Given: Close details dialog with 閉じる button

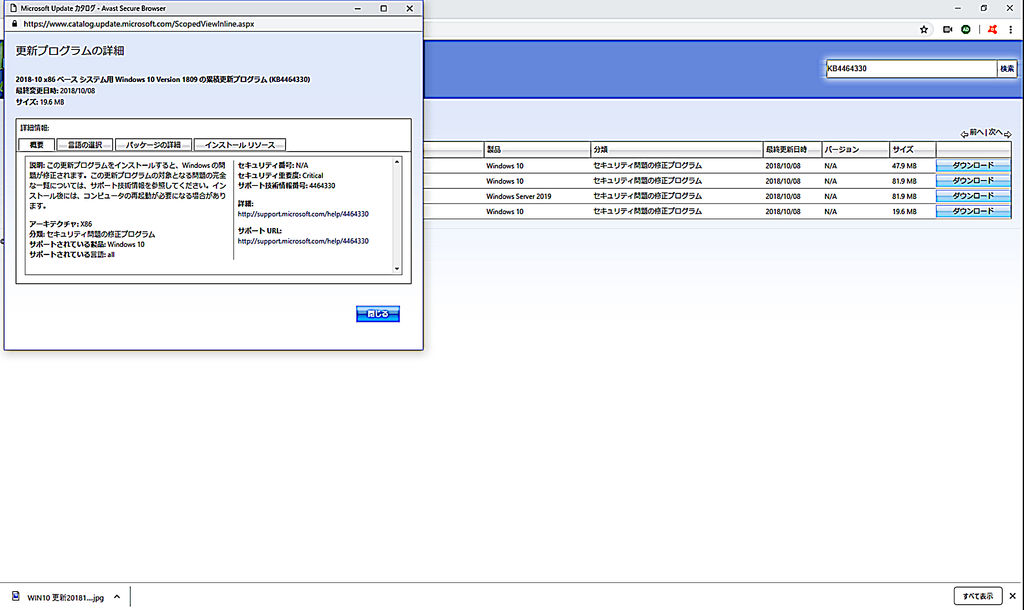Looking at the screenshot, I should pyautogui.click(x=377, y=314).
